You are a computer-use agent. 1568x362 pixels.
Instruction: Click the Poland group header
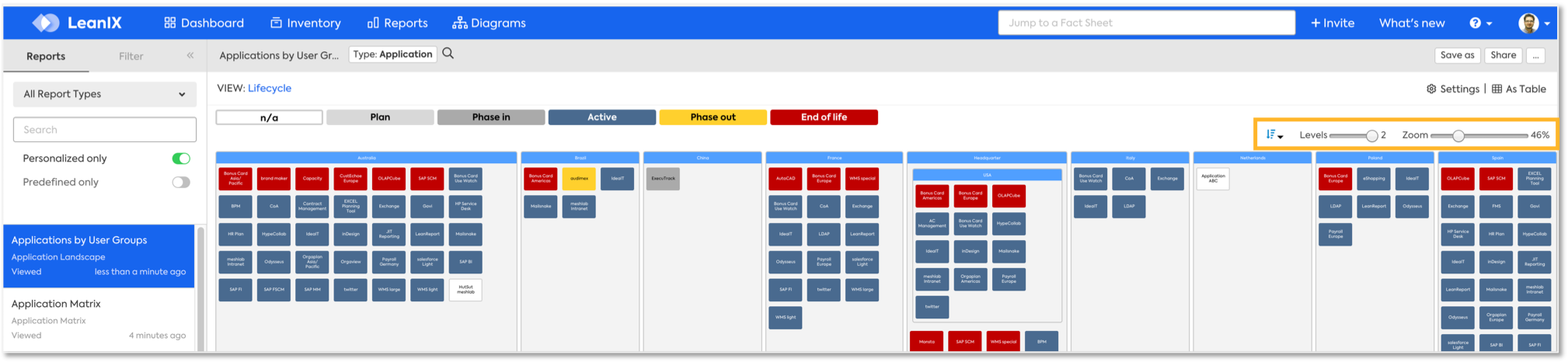click(x=1375, y=158)
